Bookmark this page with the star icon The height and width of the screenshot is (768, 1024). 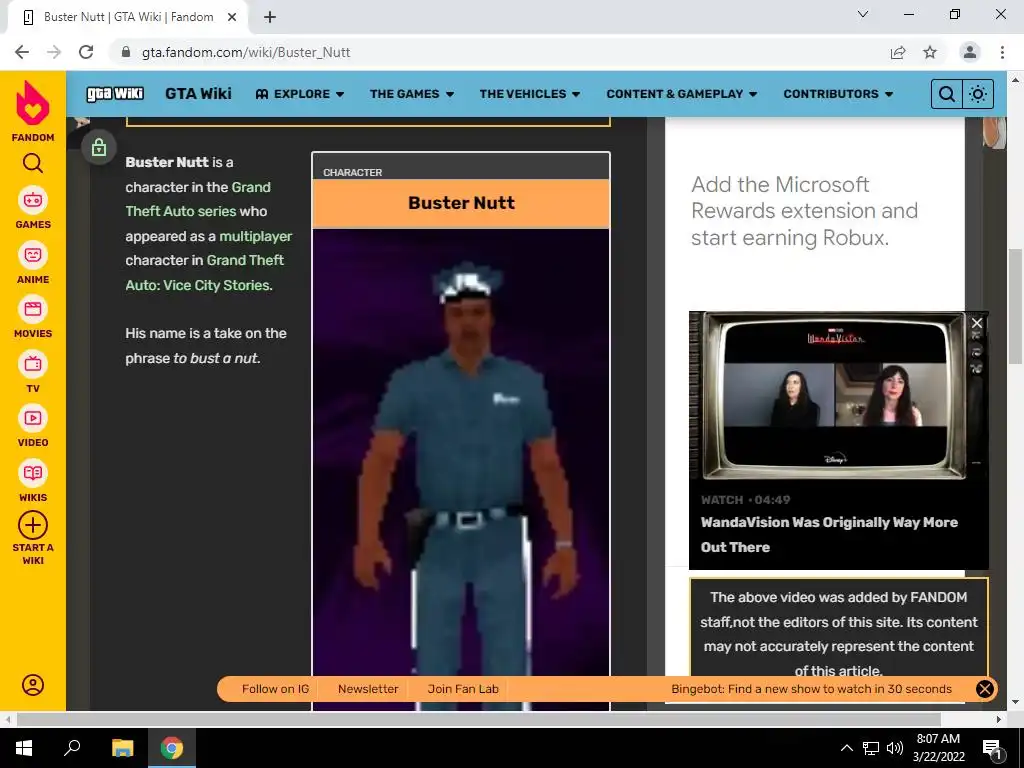[x=930, y=52]
